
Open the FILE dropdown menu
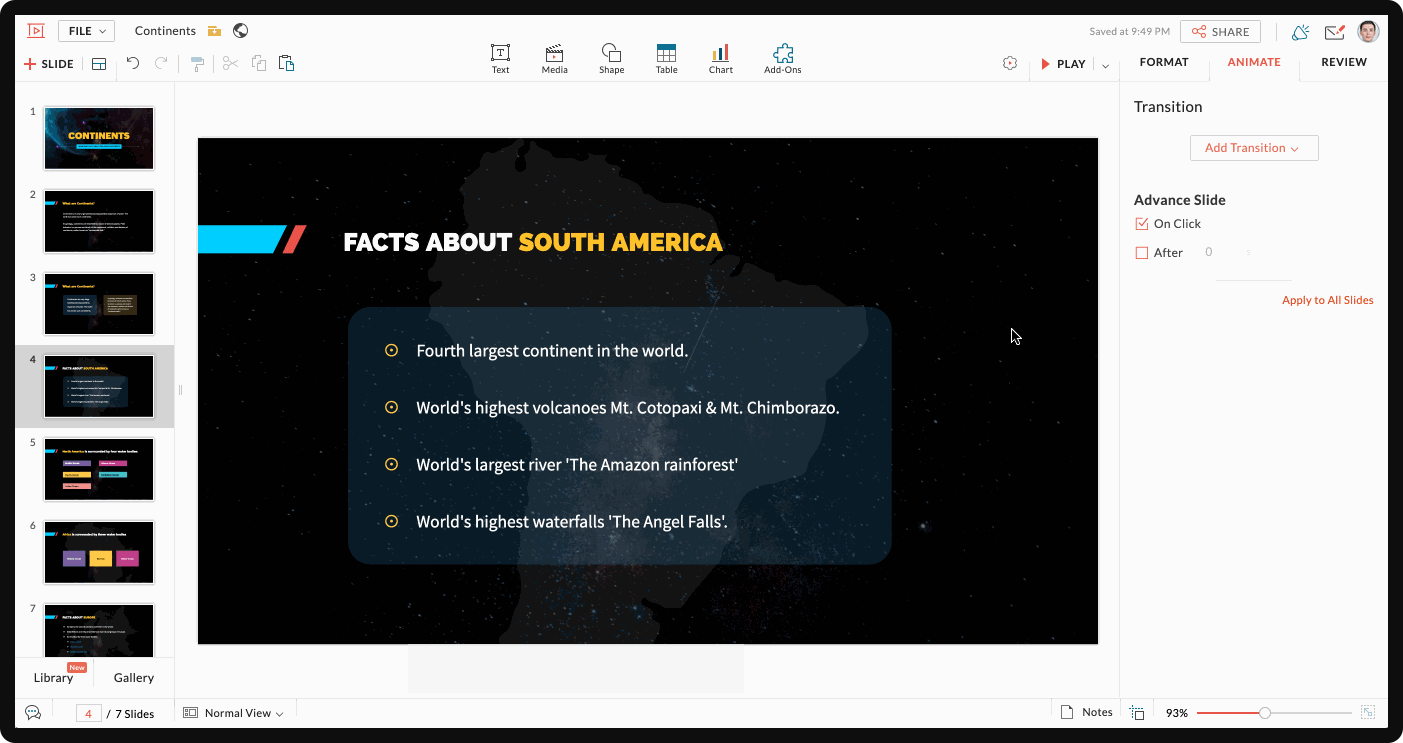tap(86, 31)
